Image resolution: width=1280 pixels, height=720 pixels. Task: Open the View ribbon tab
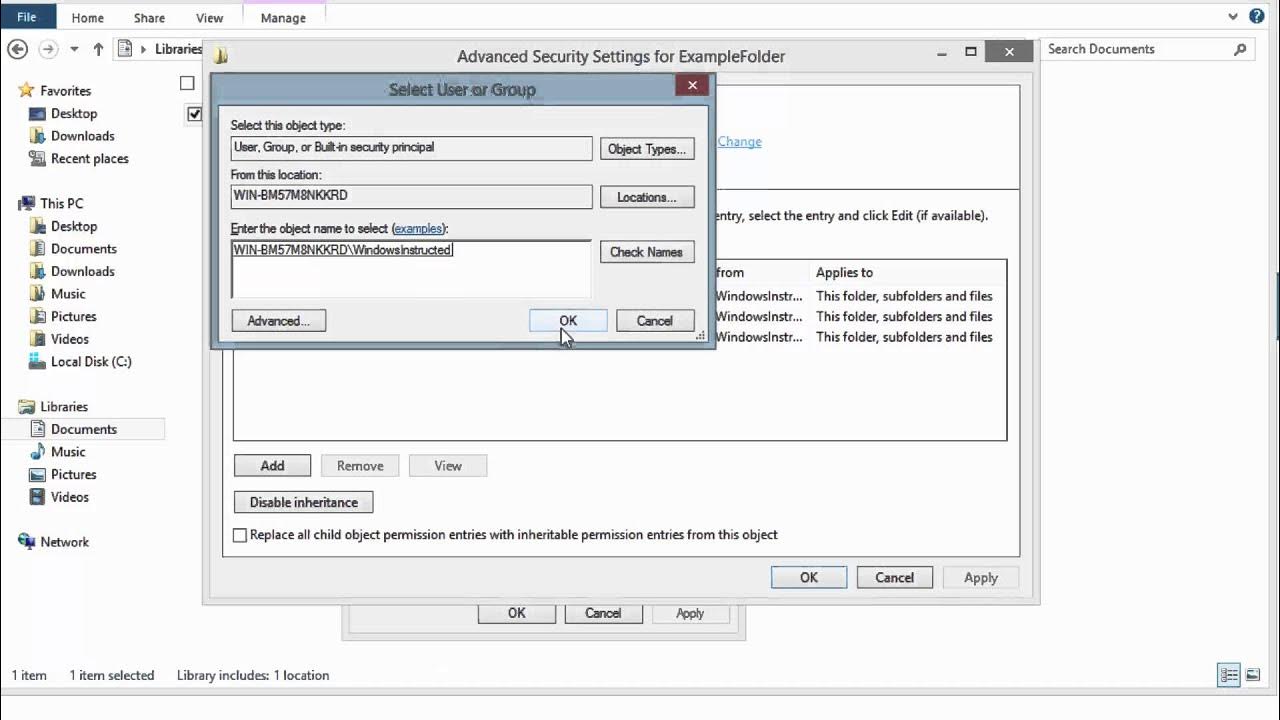(x=209, y=18)
